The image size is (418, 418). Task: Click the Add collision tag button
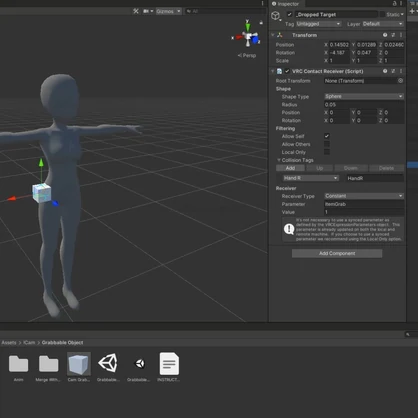click(290, 168)
